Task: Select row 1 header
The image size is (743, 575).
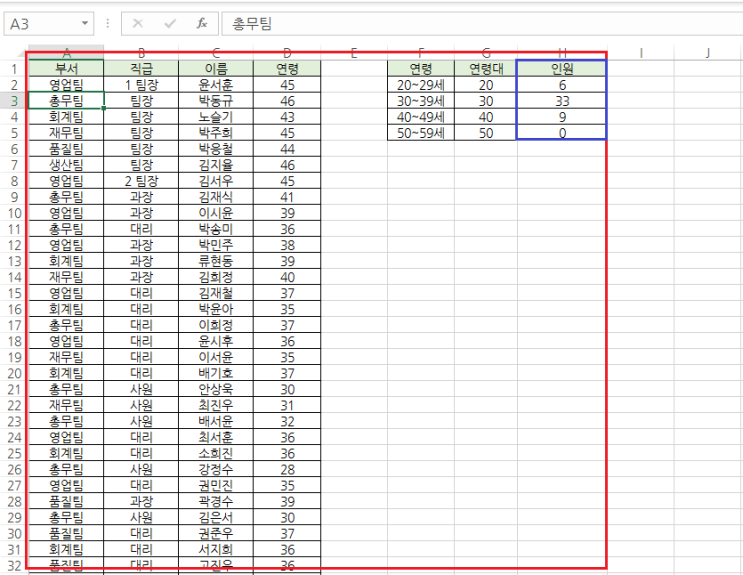Action: [x=14, y=69]
